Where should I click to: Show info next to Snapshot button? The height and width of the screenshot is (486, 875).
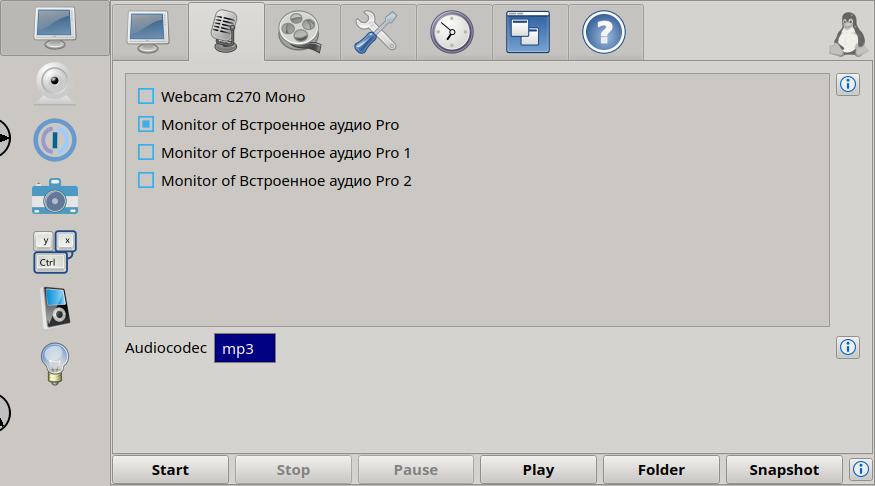[860, 469]
